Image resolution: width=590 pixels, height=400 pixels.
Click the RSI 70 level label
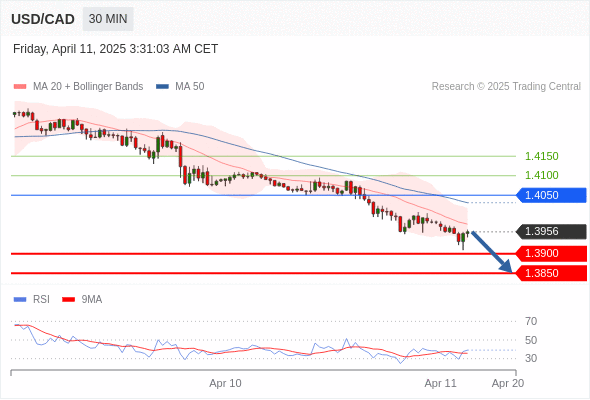point(531,321)
